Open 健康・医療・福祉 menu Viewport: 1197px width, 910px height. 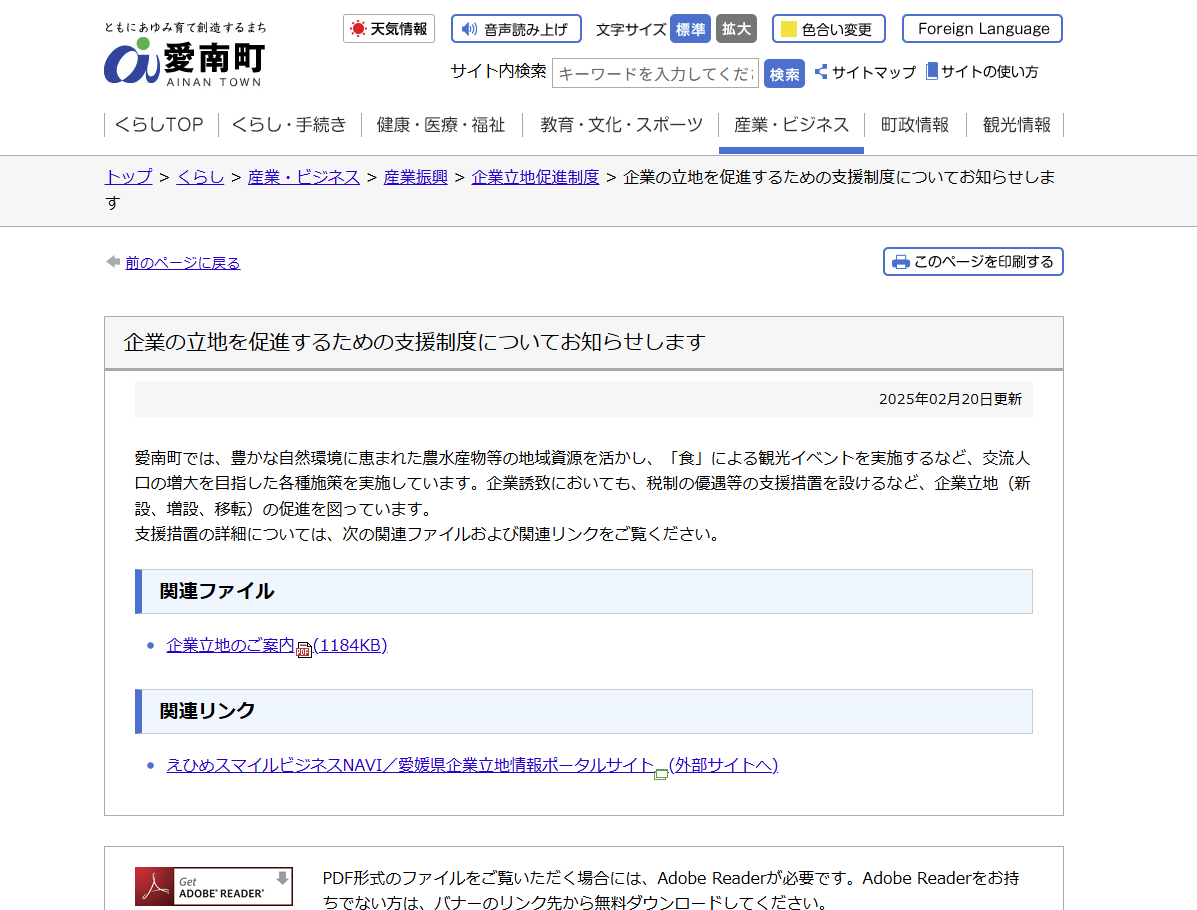(441, 124)
